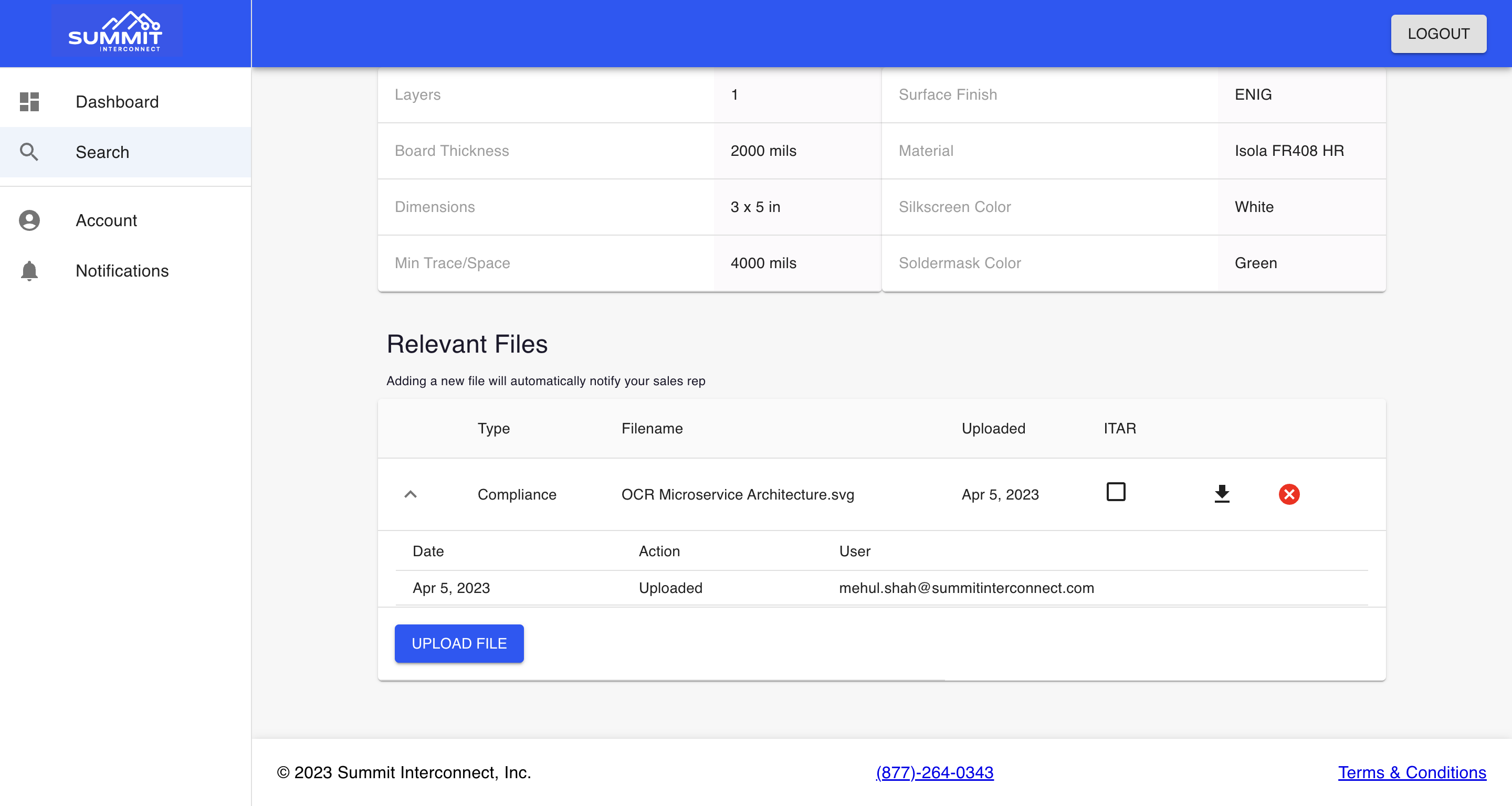Click the Compliance type cell
Screen dimensions: 1512x806
(x=517, y=494)
